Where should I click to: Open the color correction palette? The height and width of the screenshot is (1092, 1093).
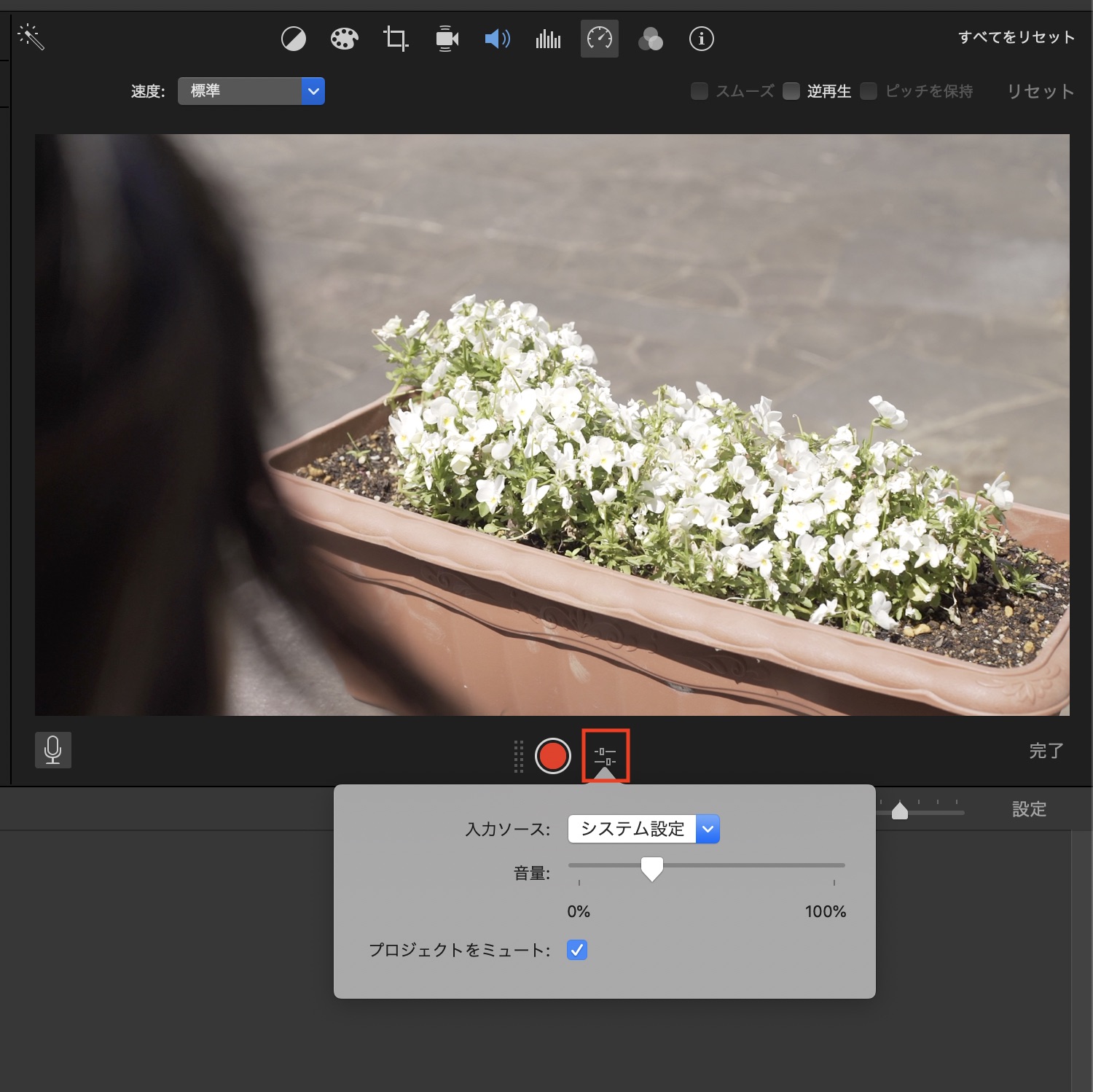pos(344,39)
